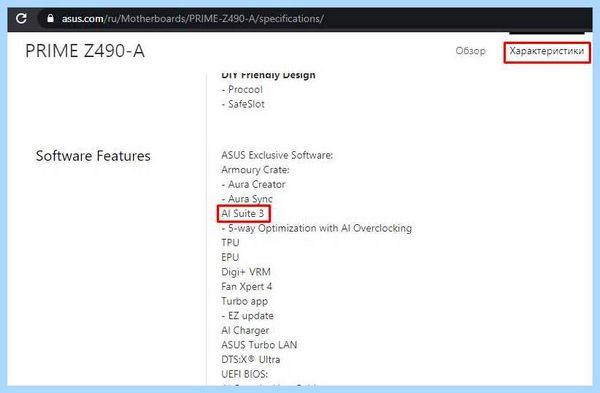This screenshot has height=393, width=600.
Task: Focus the asus.com address bar URL
Action: point(192,18)
